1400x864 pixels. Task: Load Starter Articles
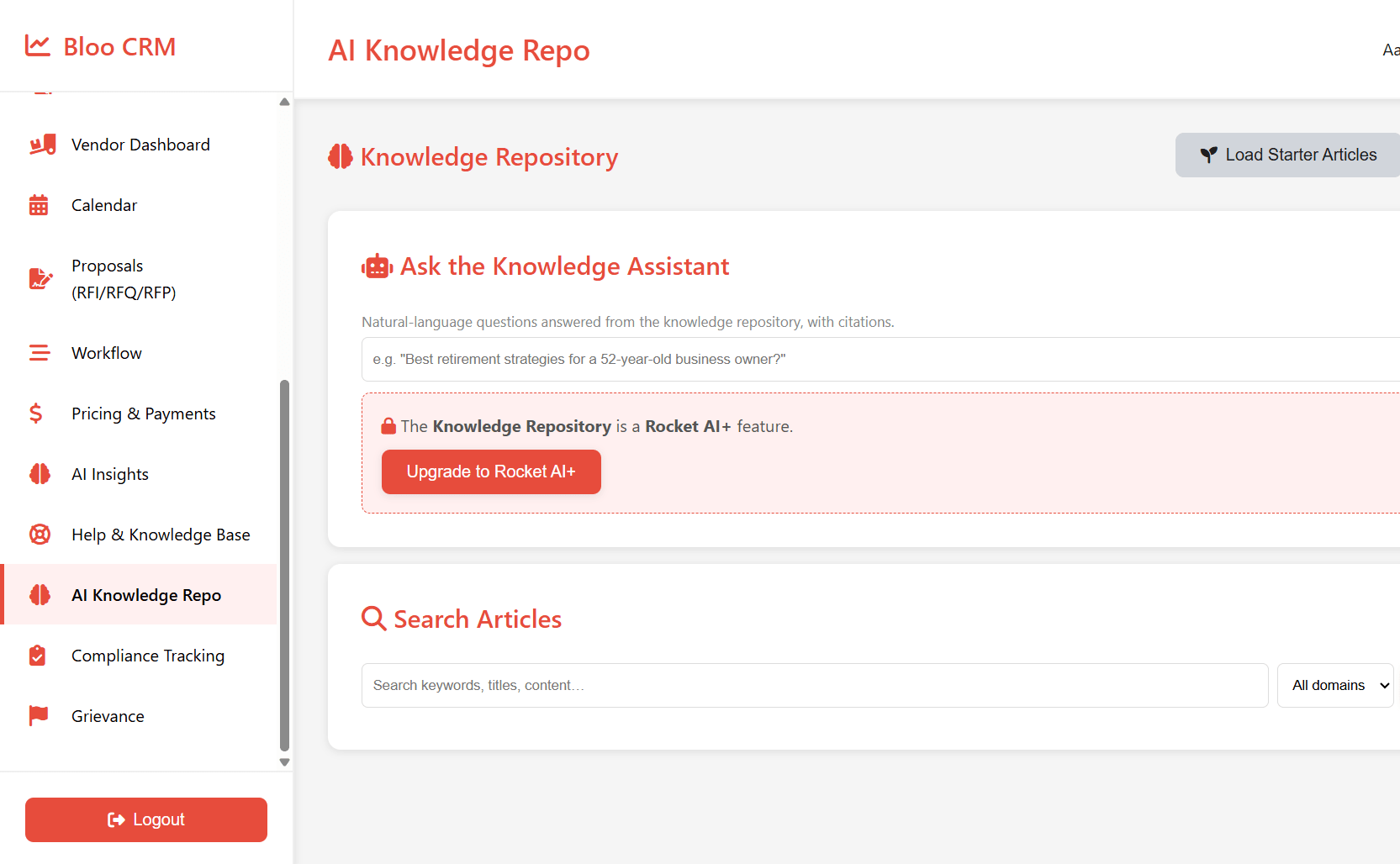click(1287, 155)
